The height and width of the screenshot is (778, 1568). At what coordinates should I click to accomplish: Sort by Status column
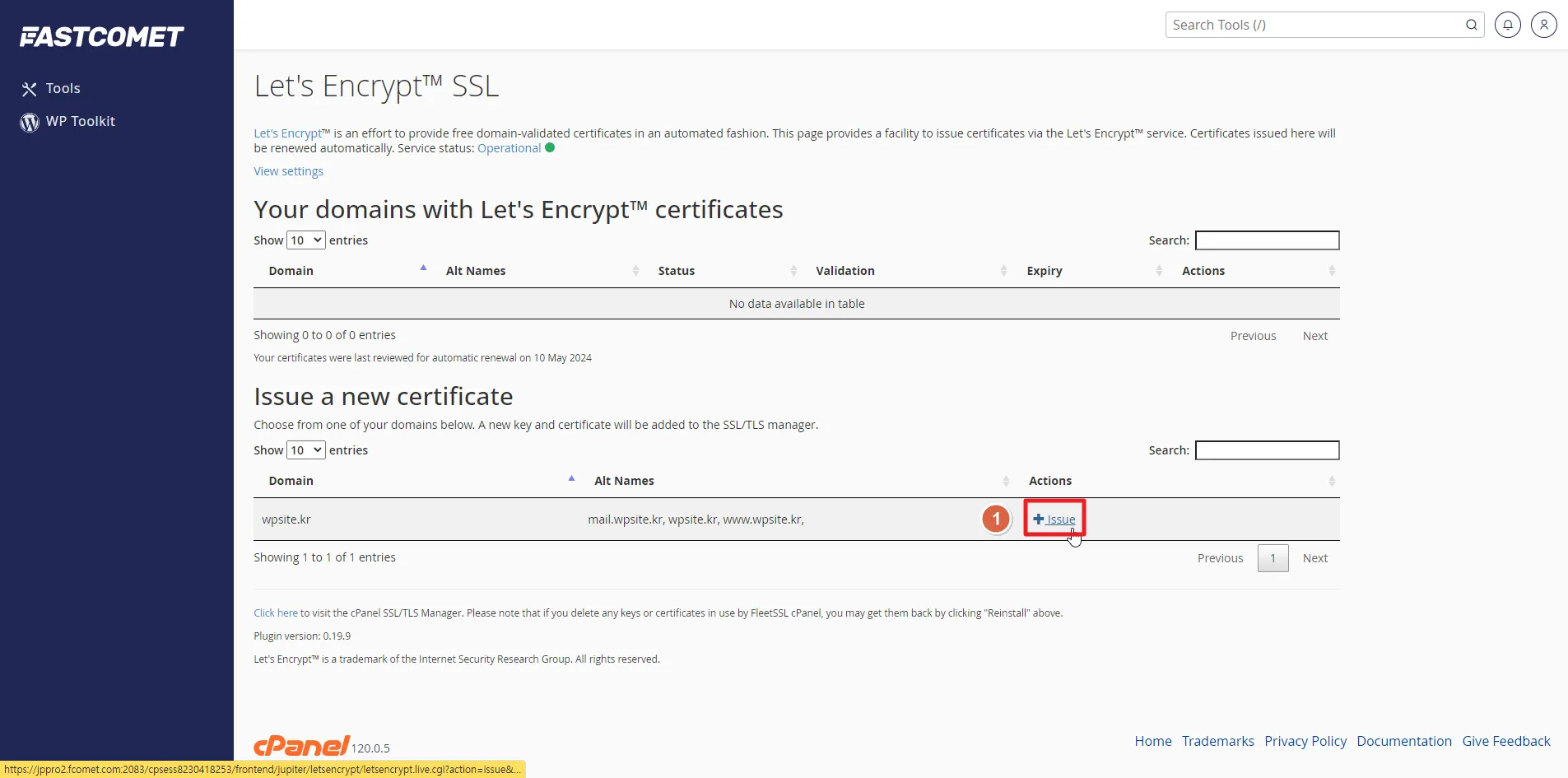[722, 271]
